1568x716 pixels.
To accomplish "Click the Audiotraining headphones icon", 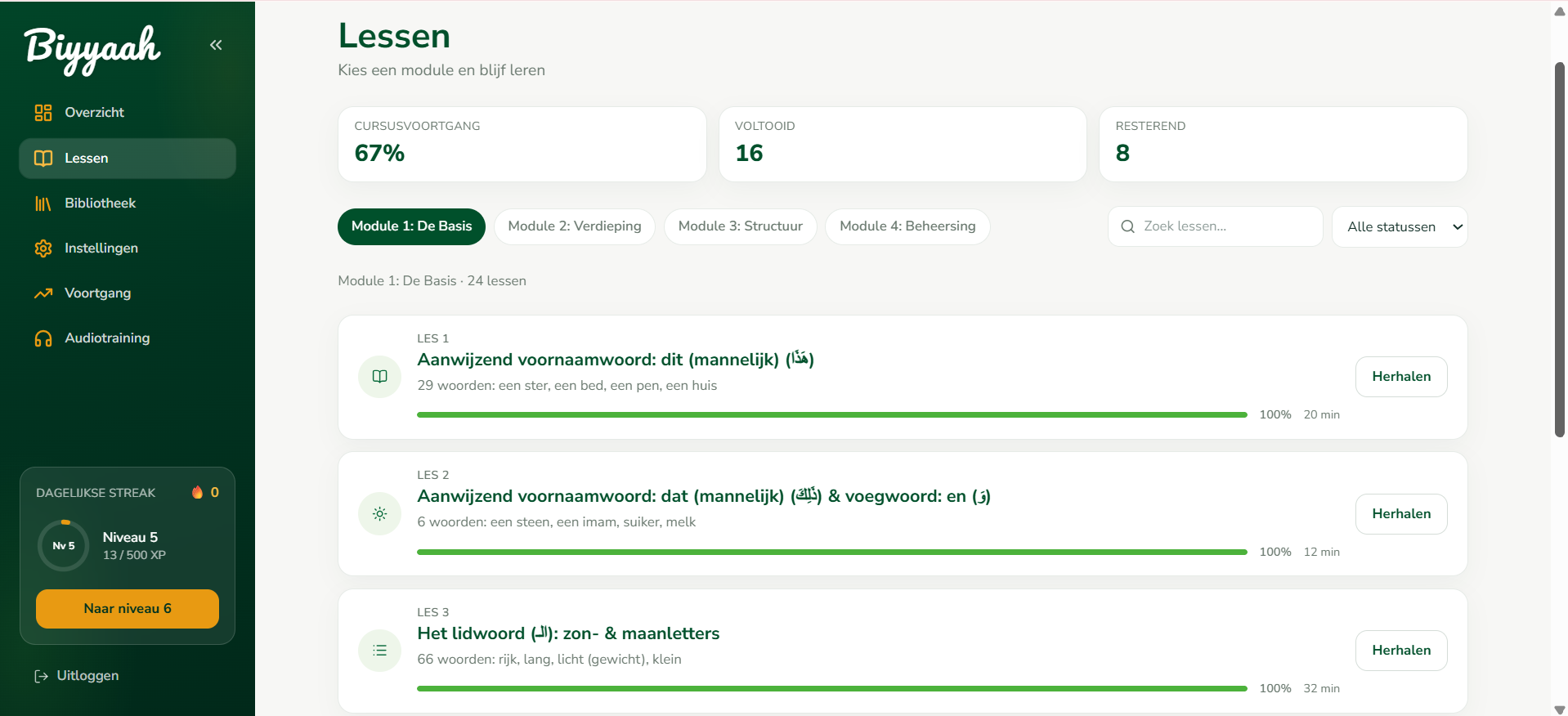I will tap(43, 338).
